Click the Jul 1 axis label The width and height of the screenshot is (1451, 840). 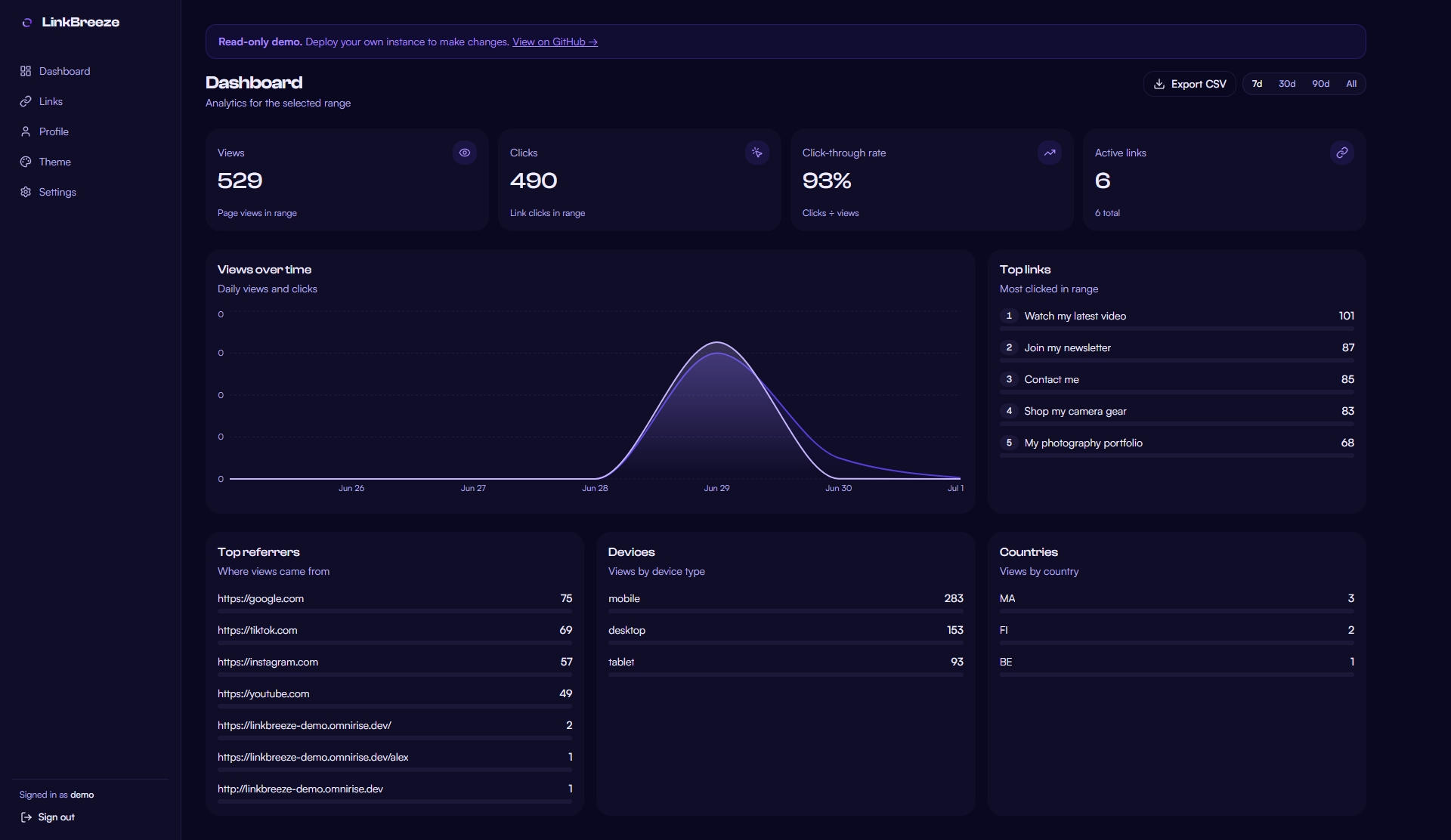955,488
